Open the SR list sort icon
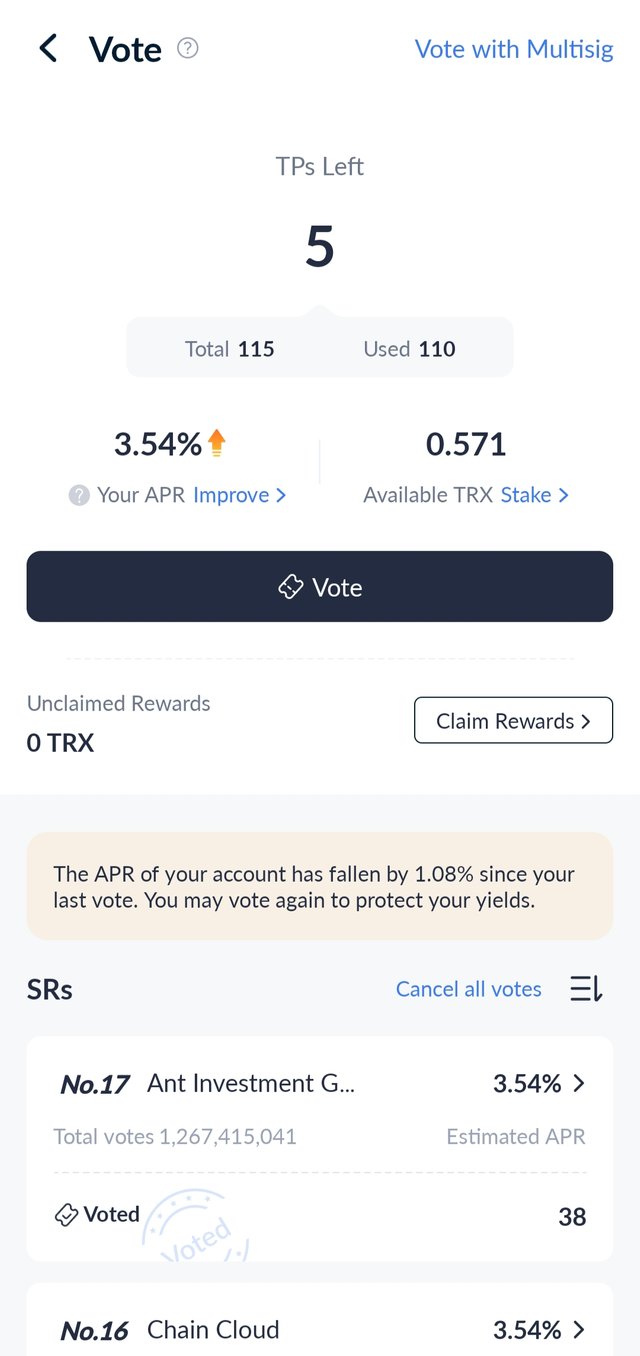The width and height of the screenshot is (640, 1356). [x=586, y=989]
